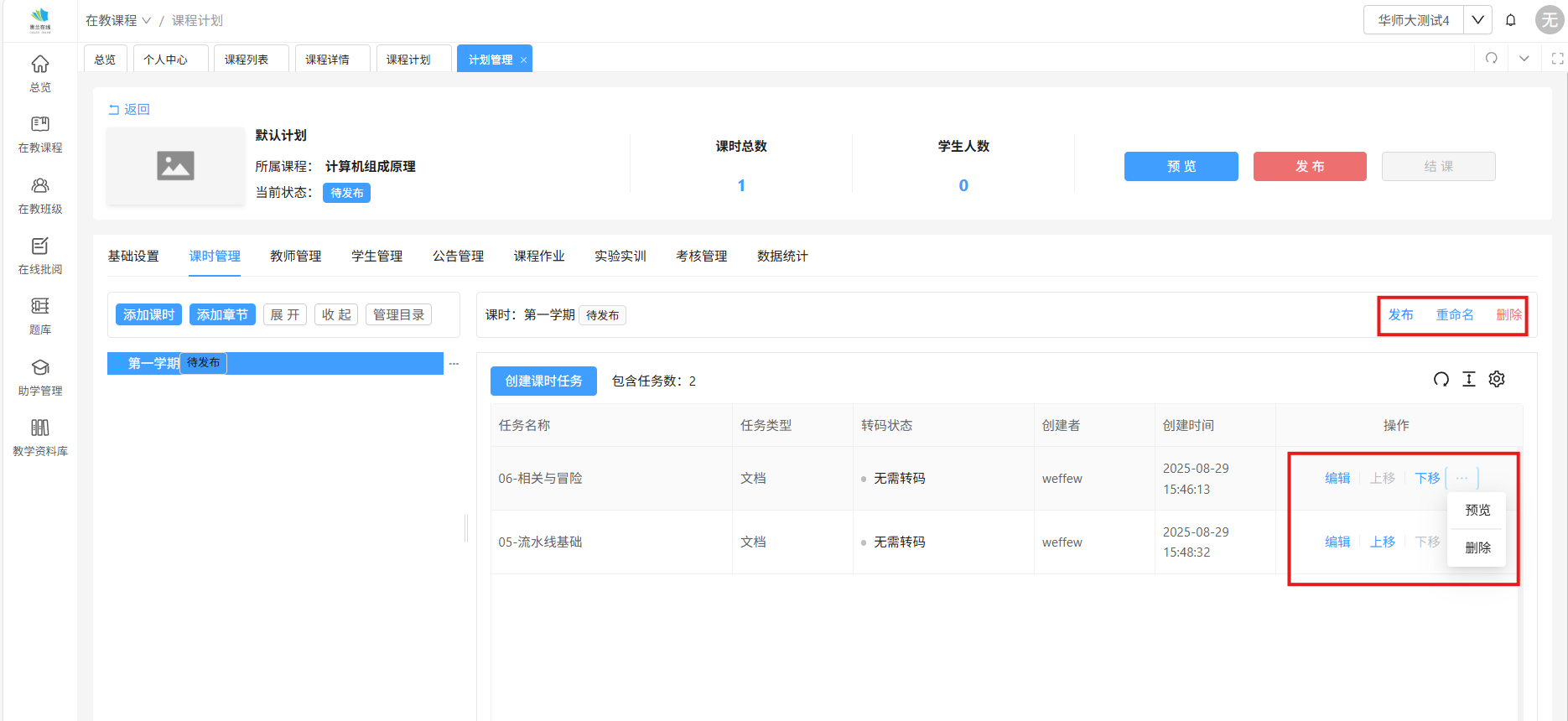Click the course cover image placeholder
The image size is (1568, 721).
175,166
